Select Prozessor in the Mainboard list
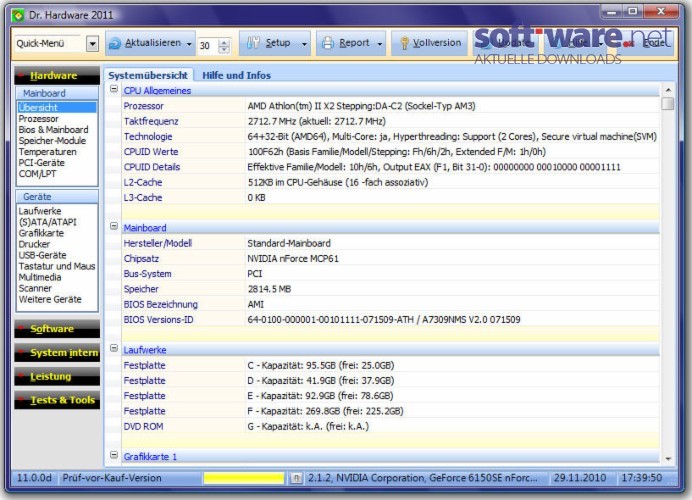 tap(38, 119)
